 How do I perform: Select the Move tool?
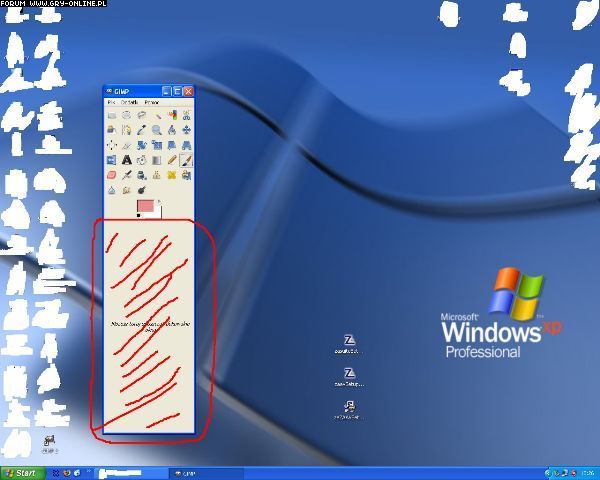pos(186,130)
